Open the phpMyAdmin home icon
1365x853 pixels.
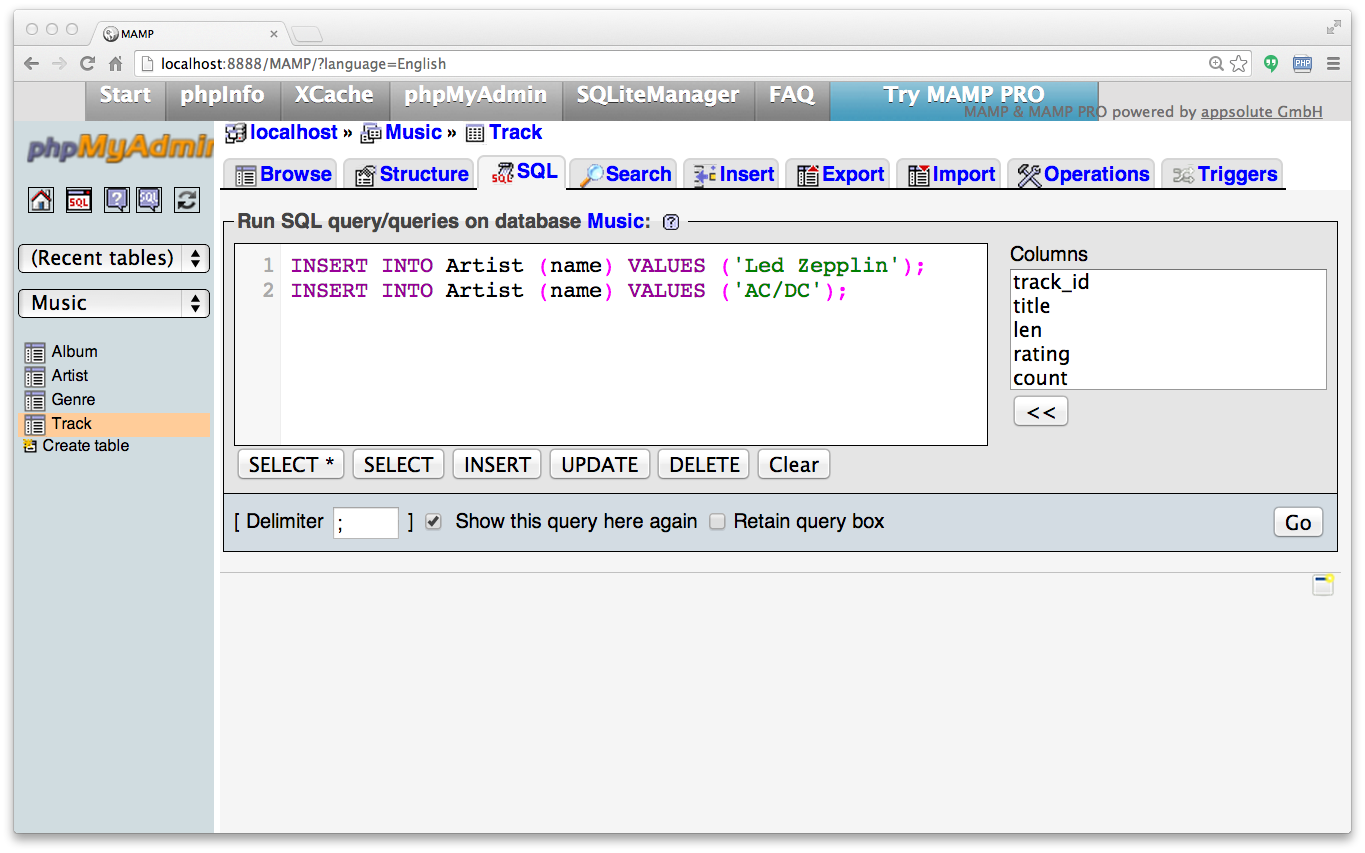click(x=41, y=200)
